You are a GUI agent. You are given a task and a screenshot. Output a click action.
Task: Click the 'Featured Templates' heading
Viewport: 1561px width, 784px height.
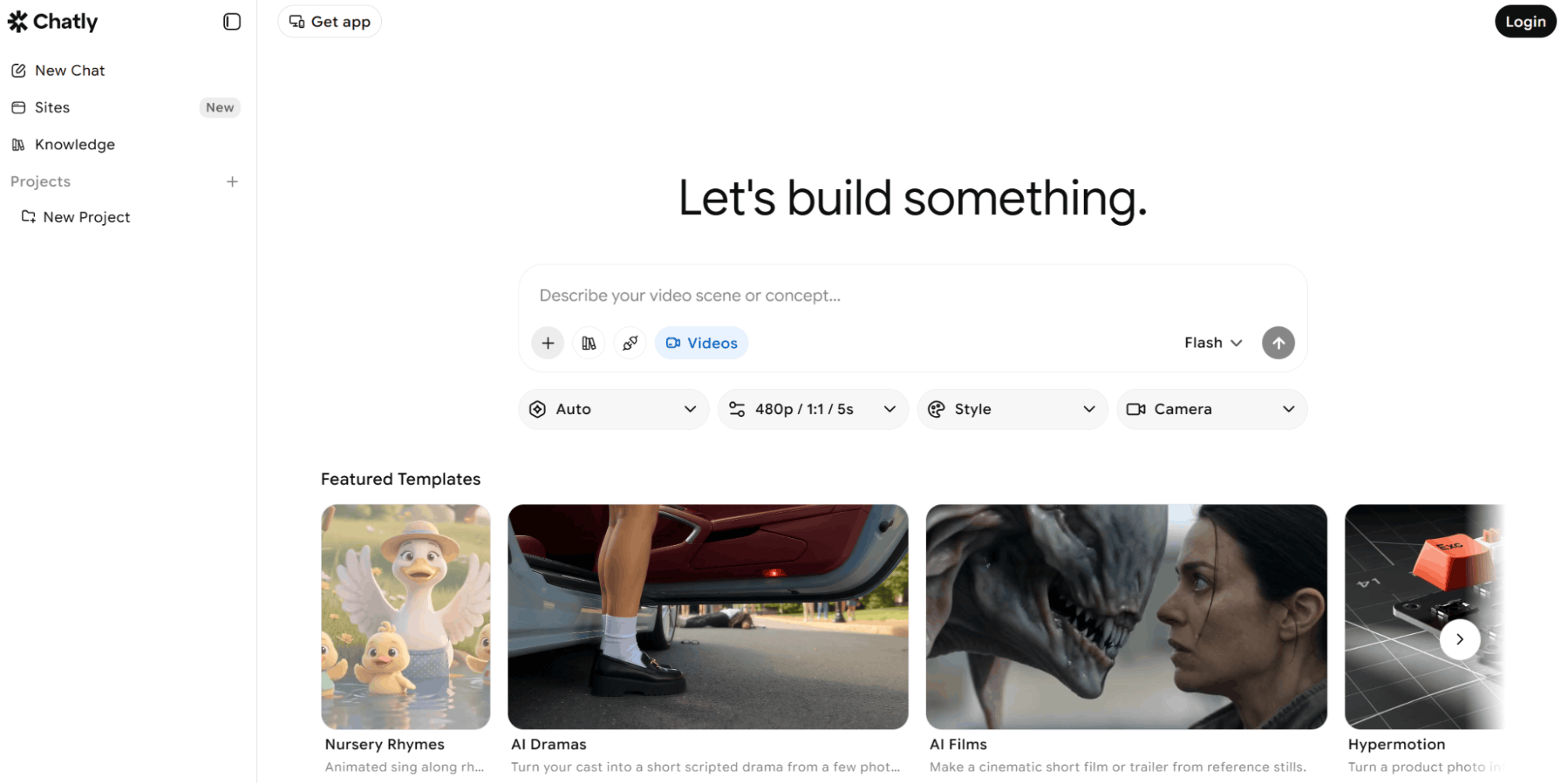[401, 479]
